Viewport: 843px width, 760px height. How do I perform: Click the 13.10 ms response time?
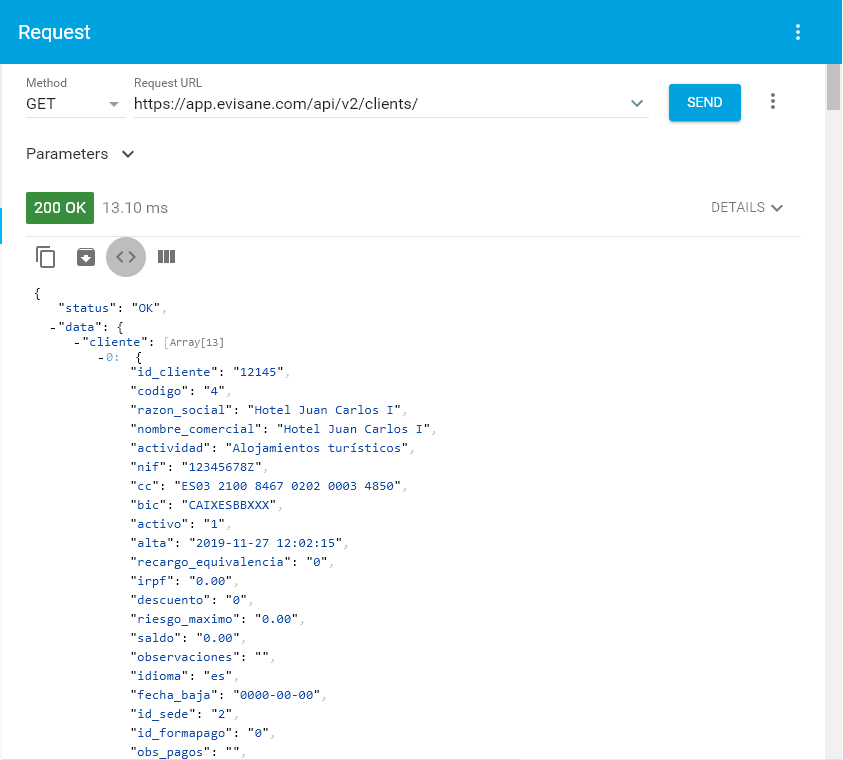pyautogui.click(x=135, y=208)
